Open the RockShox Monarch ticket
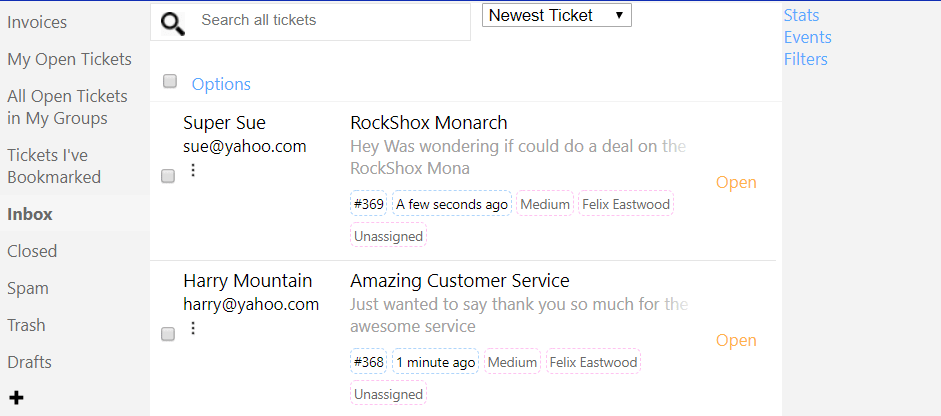The height and width of the screenshot is (416, 941). point(429,123)
